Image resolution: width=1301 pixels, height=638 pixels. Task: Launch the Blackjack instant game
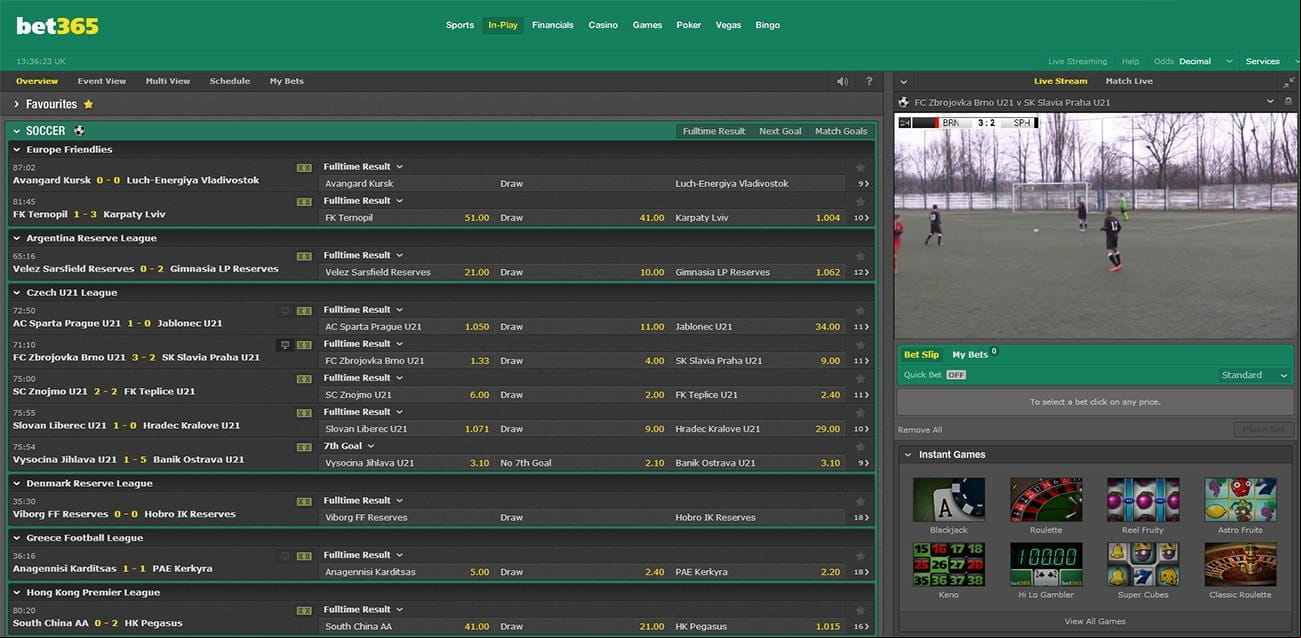(949, 500)
